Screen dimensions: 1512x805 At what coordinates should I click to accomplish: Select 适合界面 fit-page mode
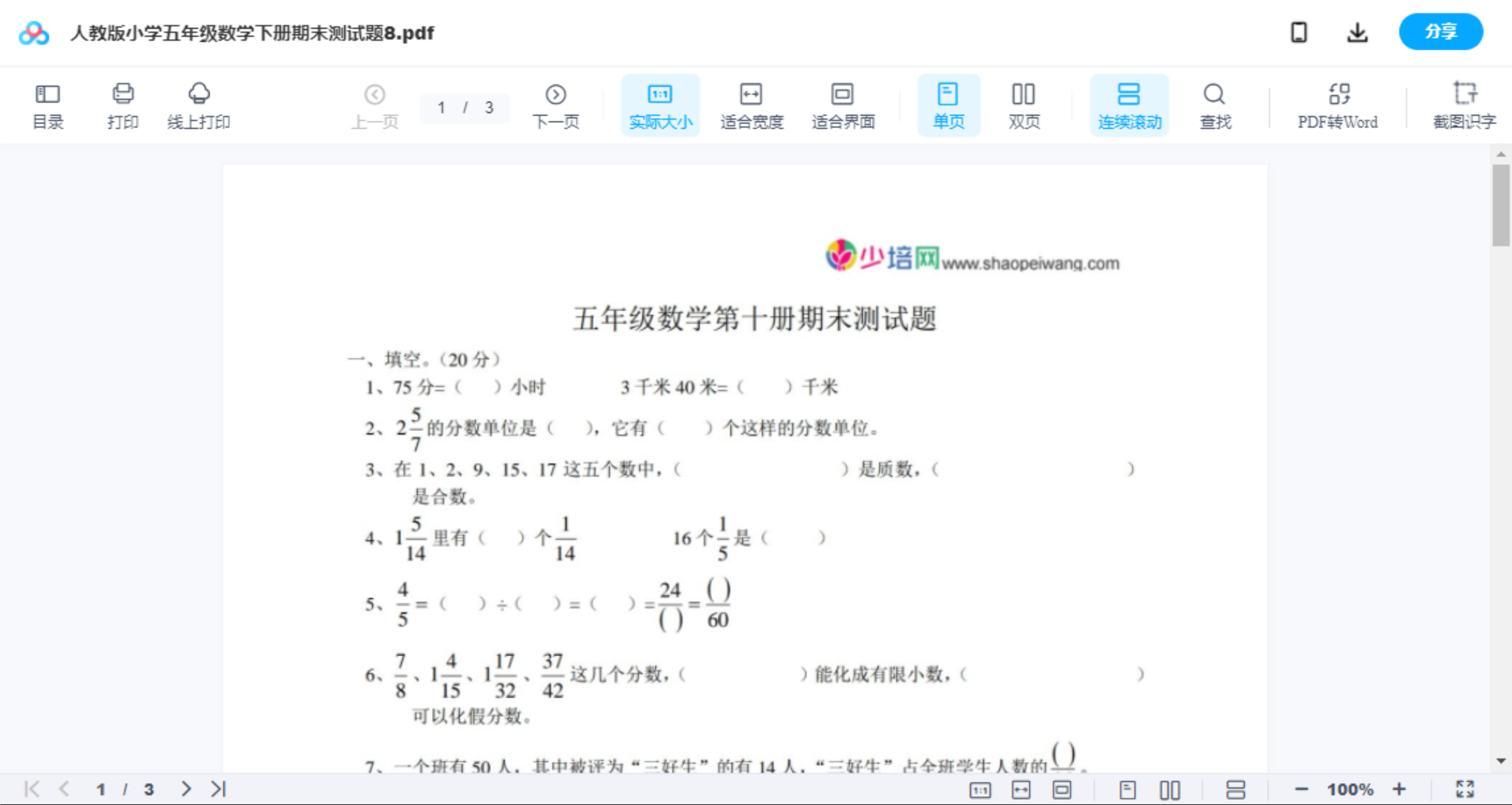click(x=844, y=104)
